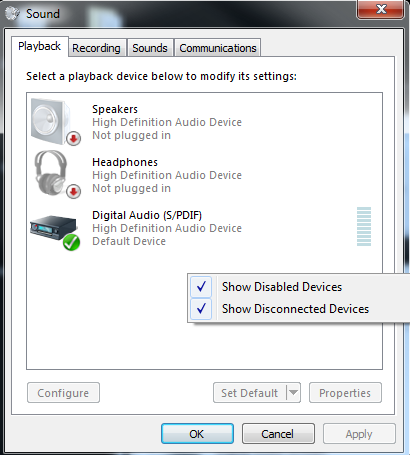Image resolution: width=410 pixels, height=455 pixels.
Task: Click the Cancel button
Action: (278, 434)
